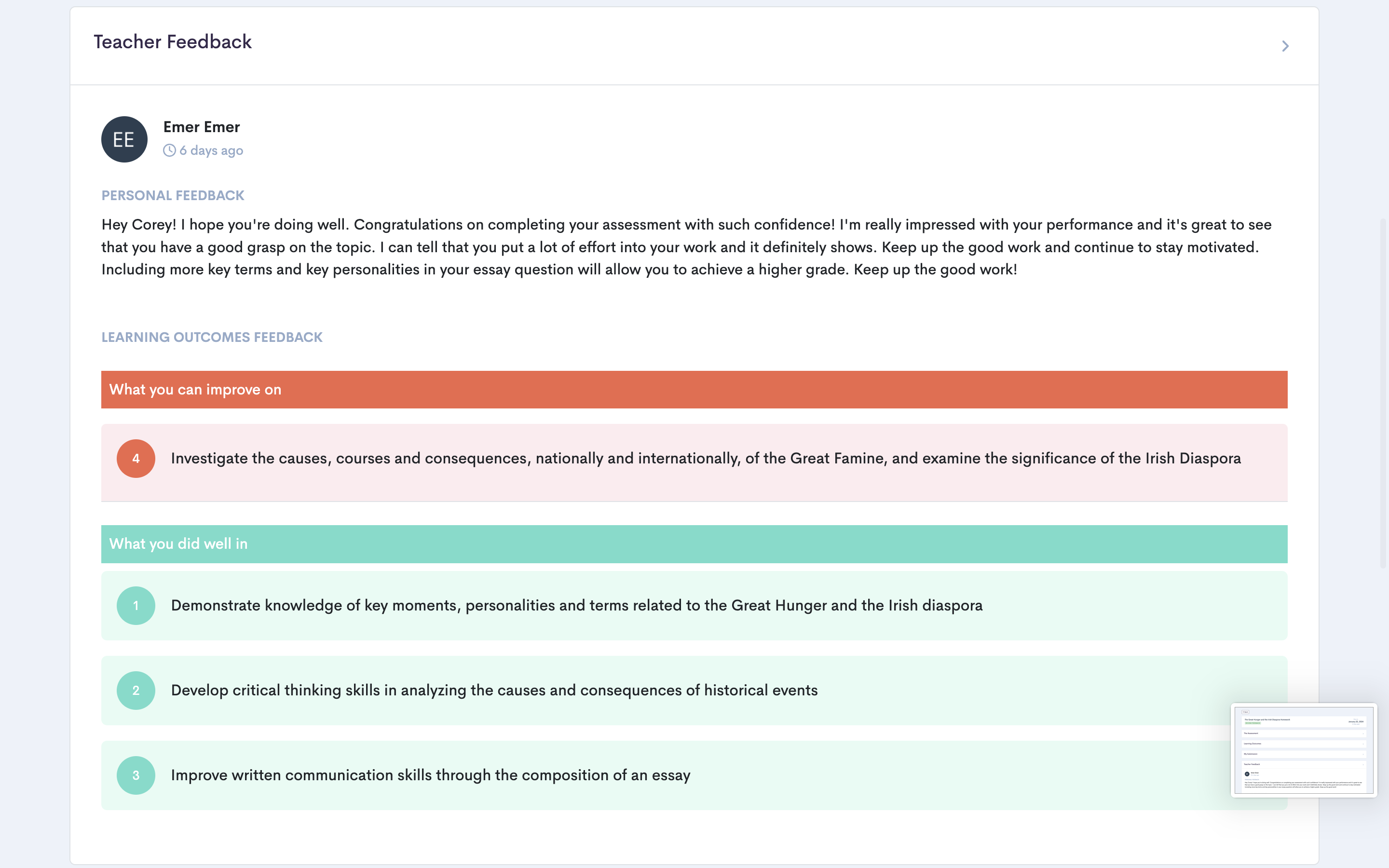Click the Teacher Feedback section title
Image resolution: width=1389 pixels, height=868 pixels.
173,42
